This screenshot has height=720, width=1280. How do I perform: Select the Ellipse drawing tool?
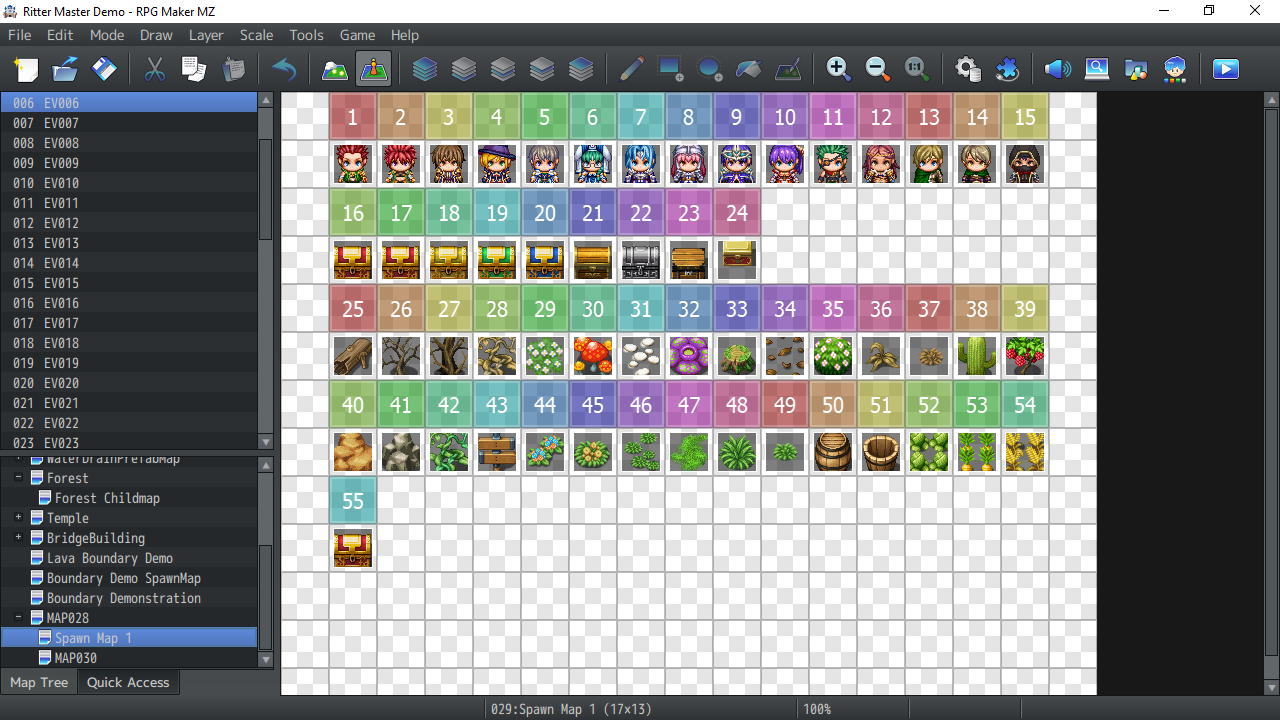[x=710, y=69]
